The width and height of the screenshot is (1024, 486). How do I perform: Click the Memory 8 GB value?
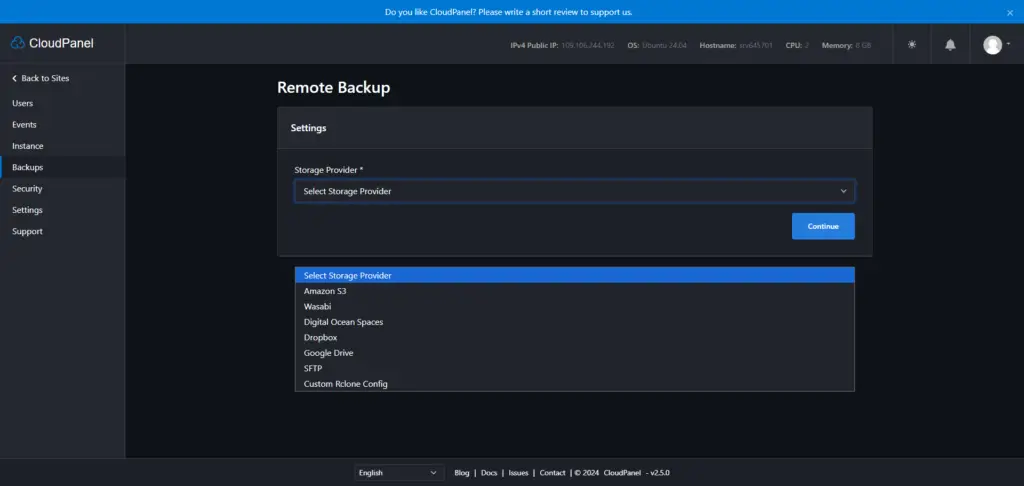click(x=863, y=46)
